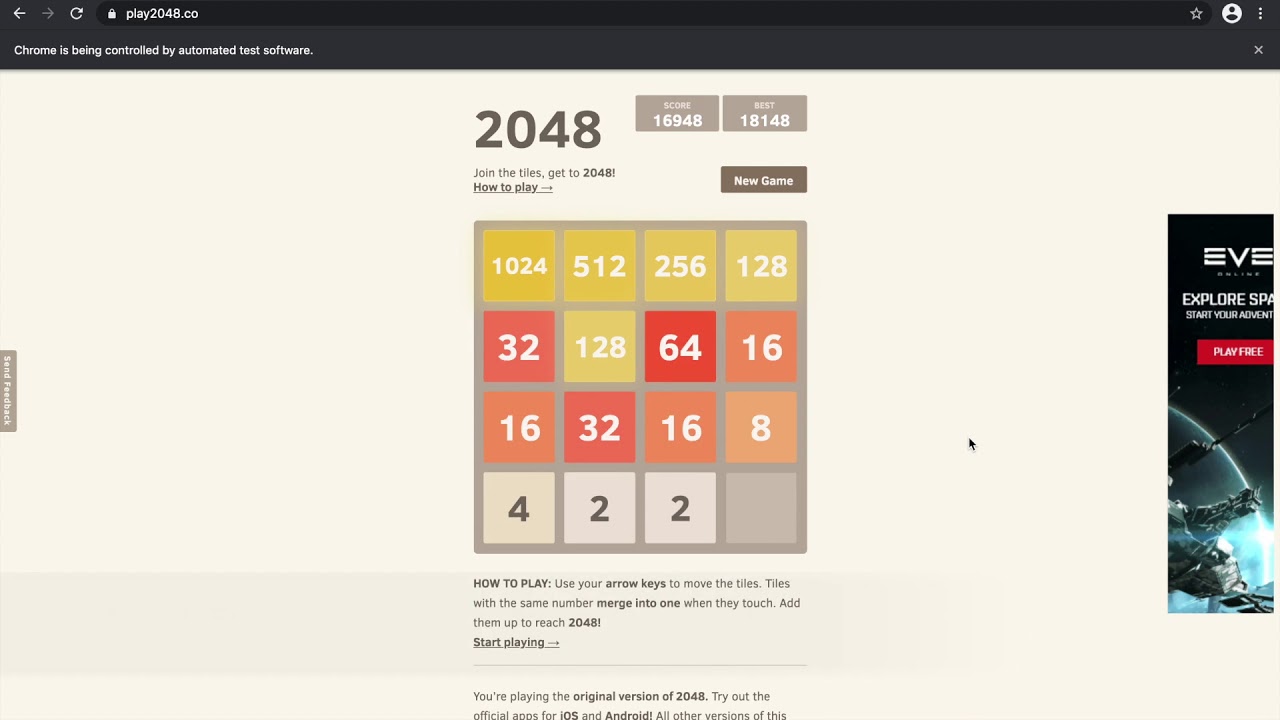The width and height of the screenshot is (1280, 720).
Task: Select the 8 tile
Action: 761,427
